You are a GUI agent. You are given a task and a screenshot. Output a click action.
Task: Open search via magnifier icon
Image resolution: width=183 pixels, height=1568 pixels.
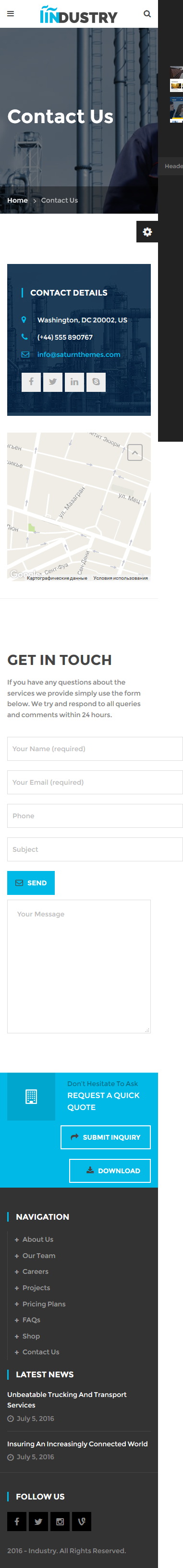click(147, 13)
